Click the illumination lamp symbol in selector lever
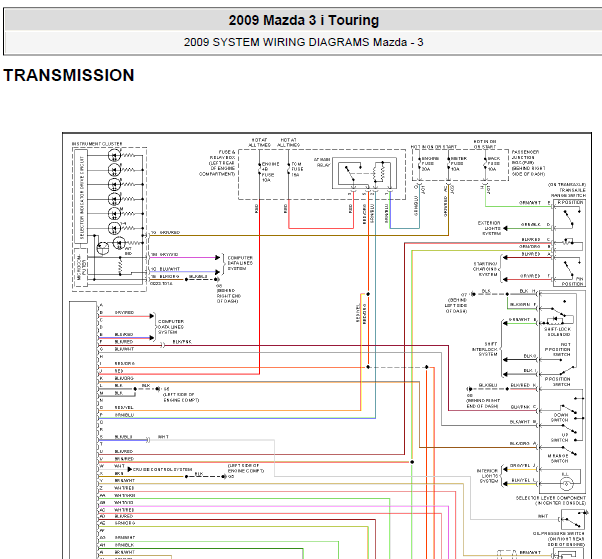This screenshot has height=559, width=602. [566, 484]
